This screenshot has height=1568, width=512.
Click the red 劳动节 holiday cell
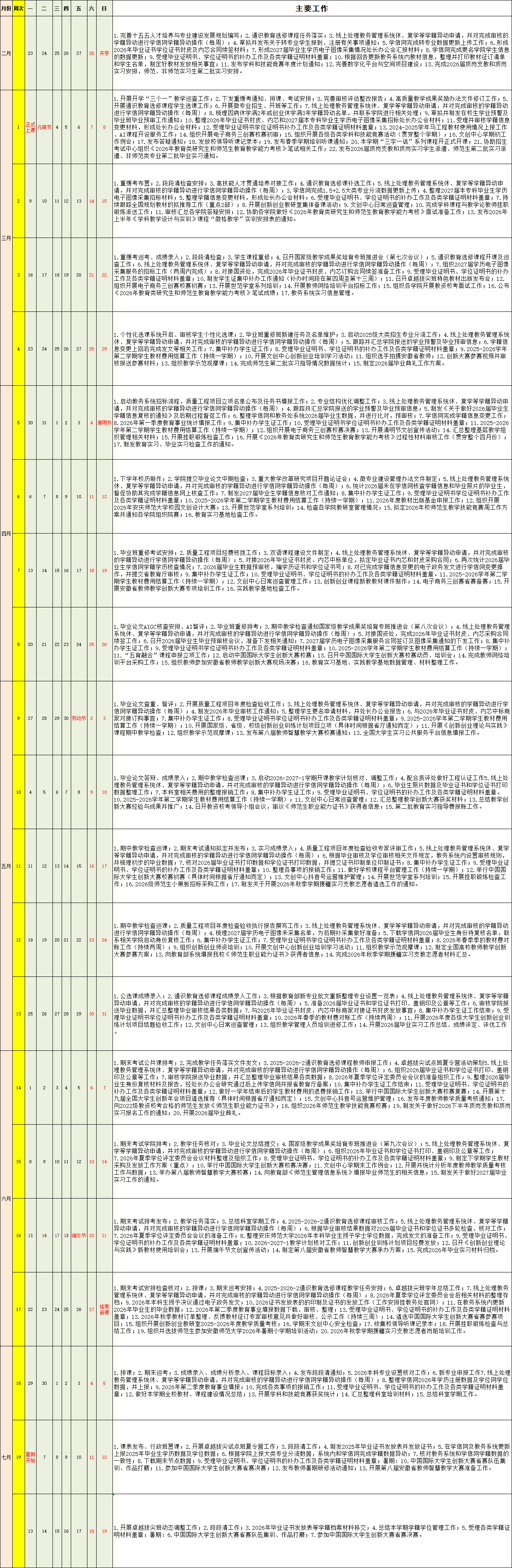click(x=79, y=718)
